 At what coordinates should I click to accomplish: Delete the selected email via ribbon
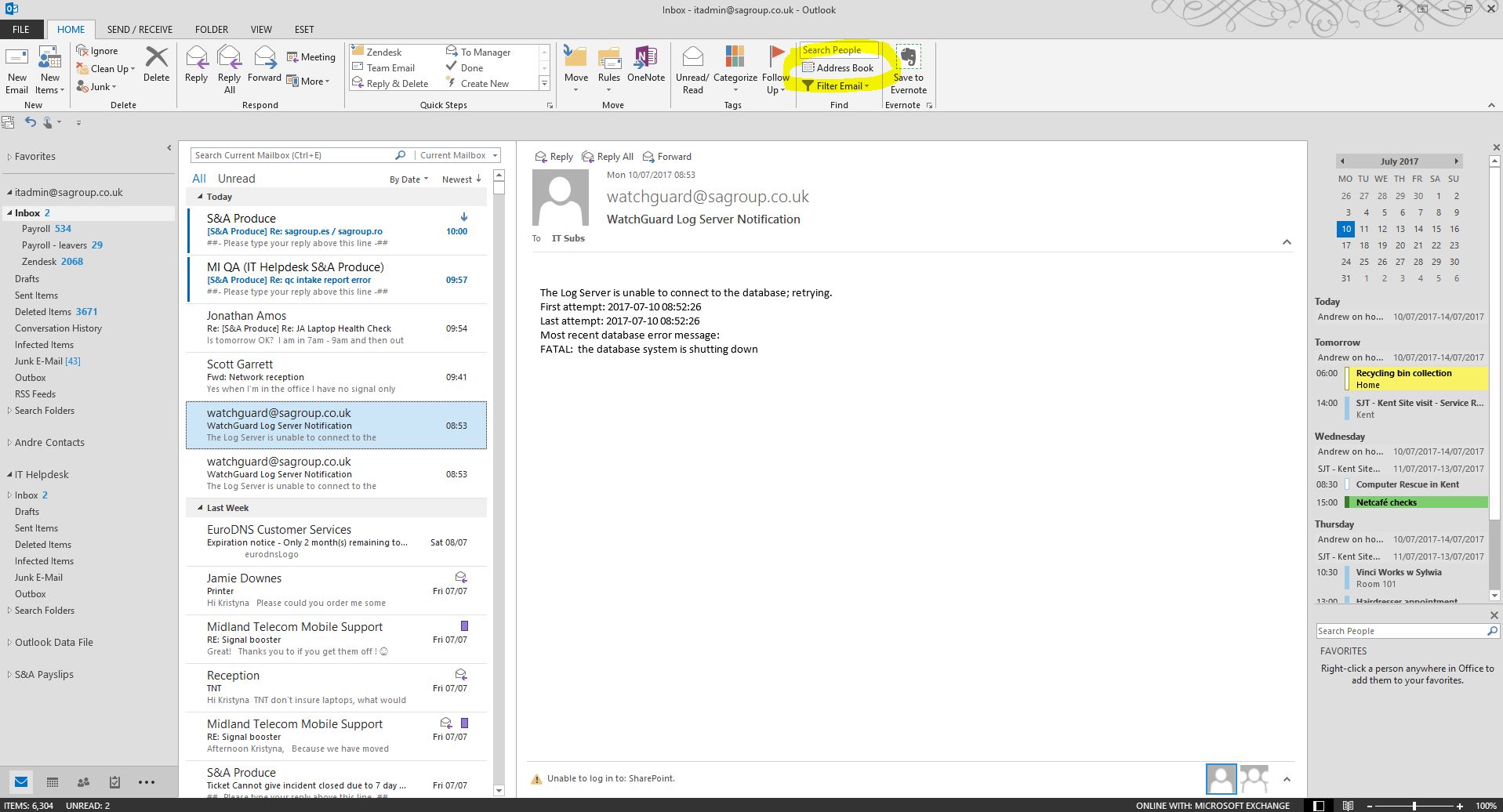156,64
